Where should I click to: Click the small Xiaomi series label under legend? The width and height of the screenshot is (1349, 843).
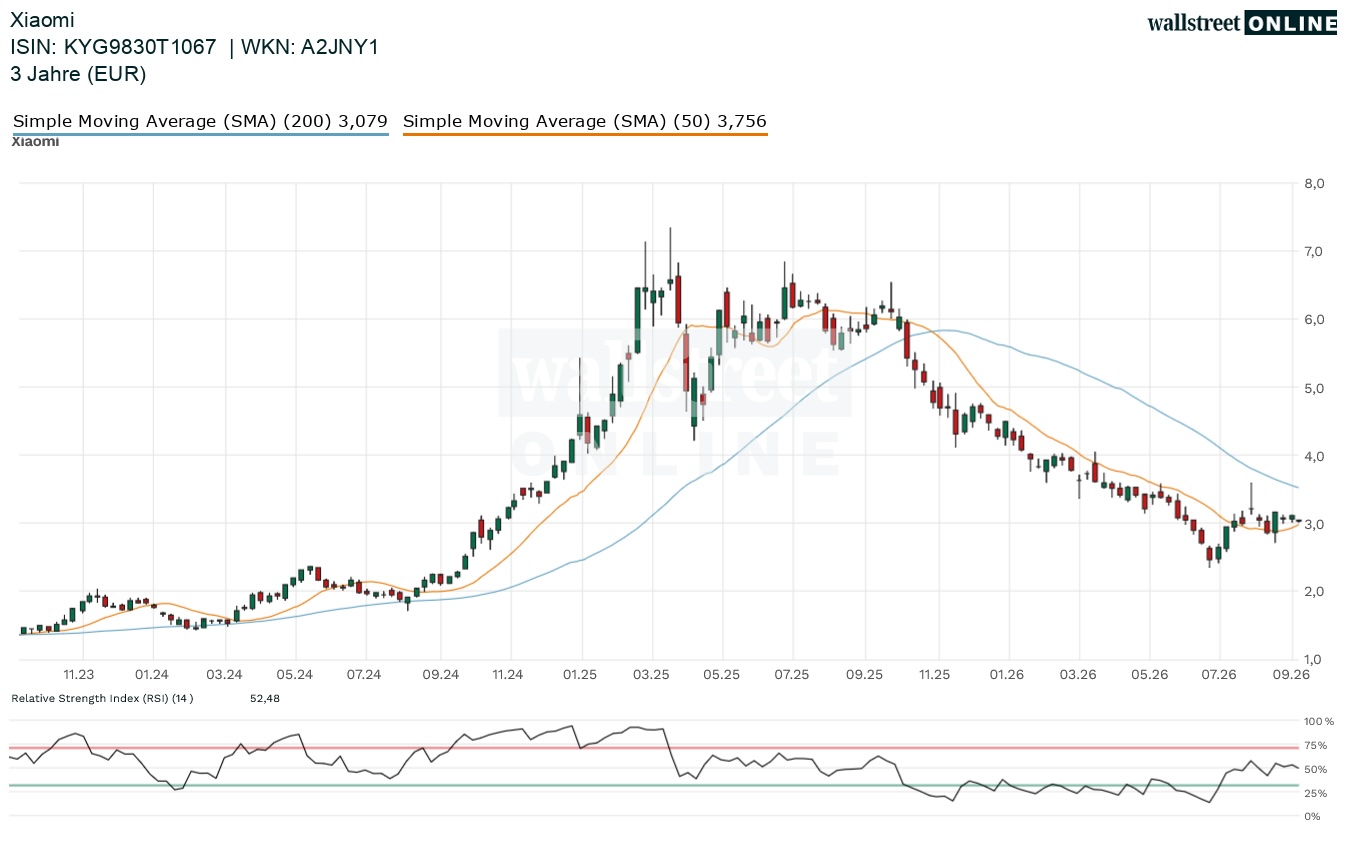pos(35,142)
